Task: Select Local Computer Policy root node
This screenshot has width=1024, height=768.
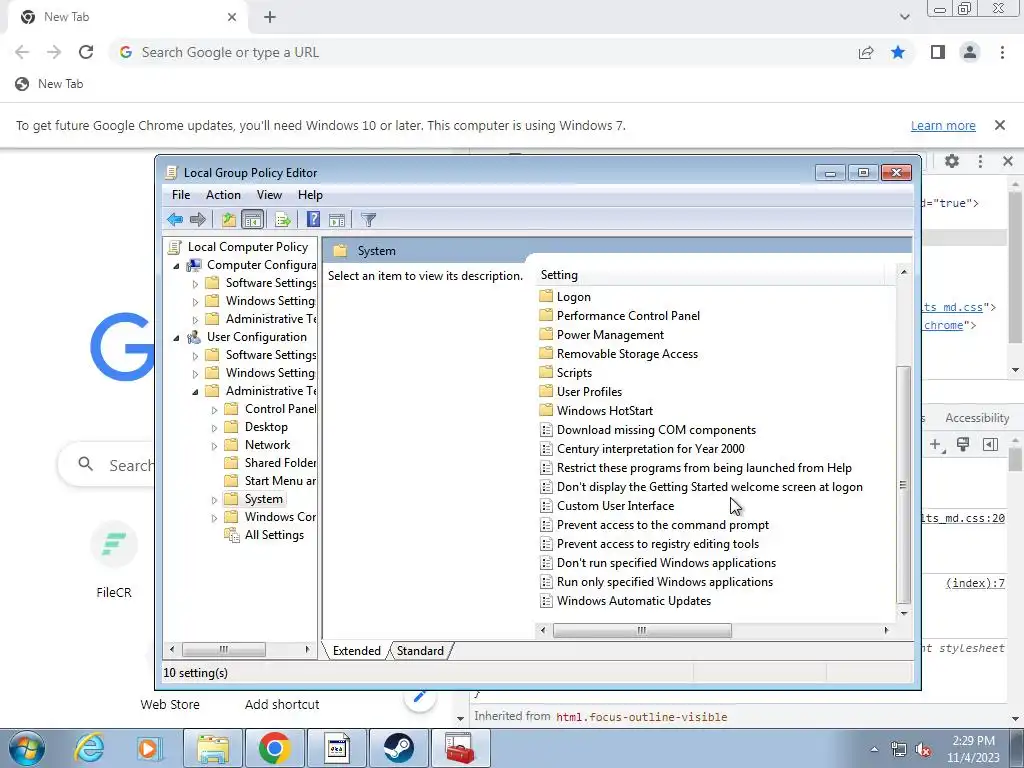Action: 248,247
